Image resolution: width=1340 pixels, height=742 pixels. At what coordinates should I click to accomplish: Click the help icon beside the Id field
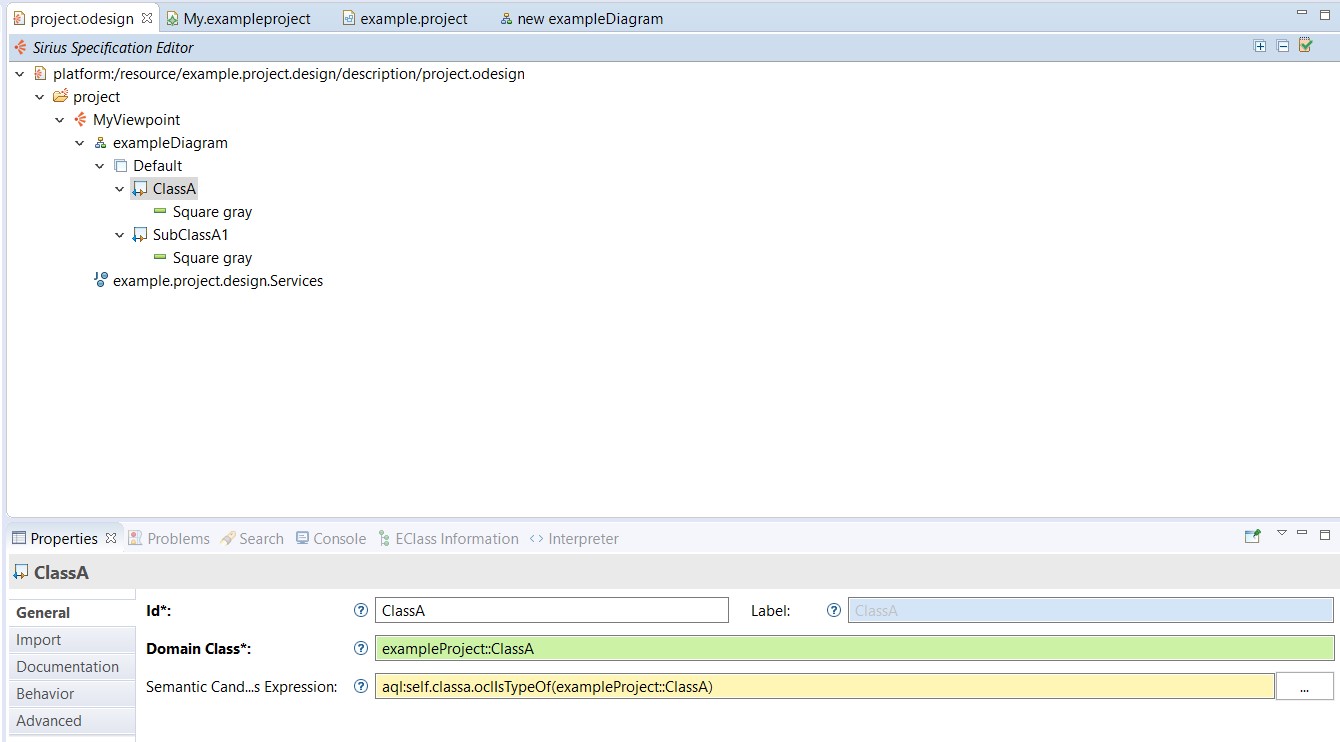361,610
